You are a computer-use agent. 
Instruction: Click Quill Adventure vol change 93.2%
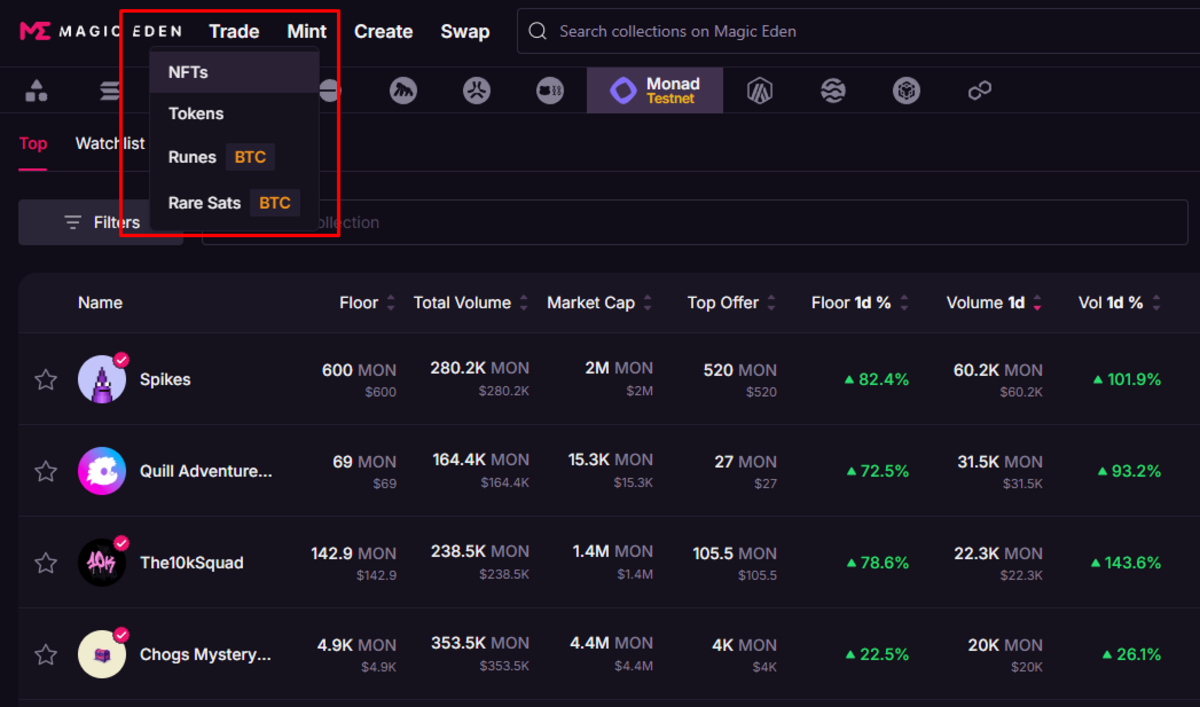[1129, 471]
